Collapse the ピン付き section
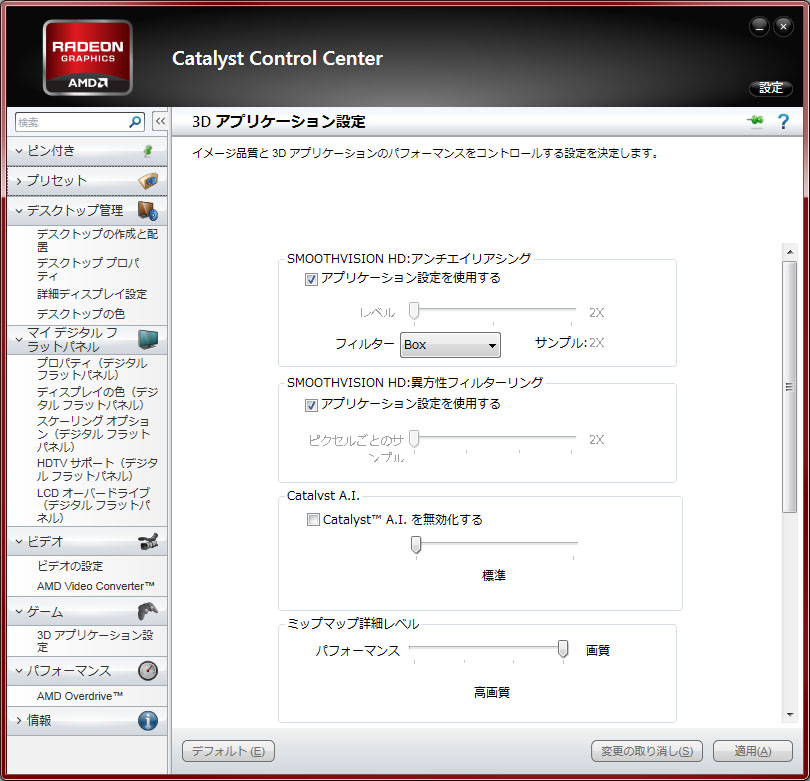This screenshot has height=781, width=810. click(19, 151)
